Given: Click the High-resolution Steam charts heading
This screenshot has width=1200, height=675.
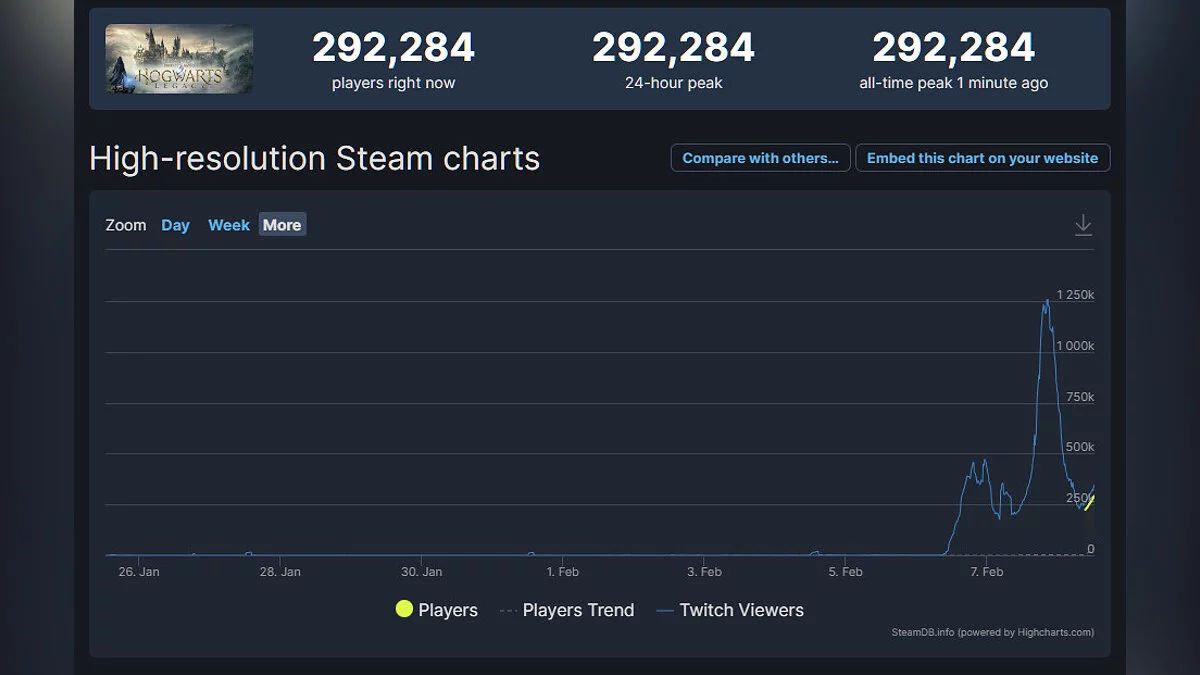Looking at the screenshot, I should (x=314, y=158).
